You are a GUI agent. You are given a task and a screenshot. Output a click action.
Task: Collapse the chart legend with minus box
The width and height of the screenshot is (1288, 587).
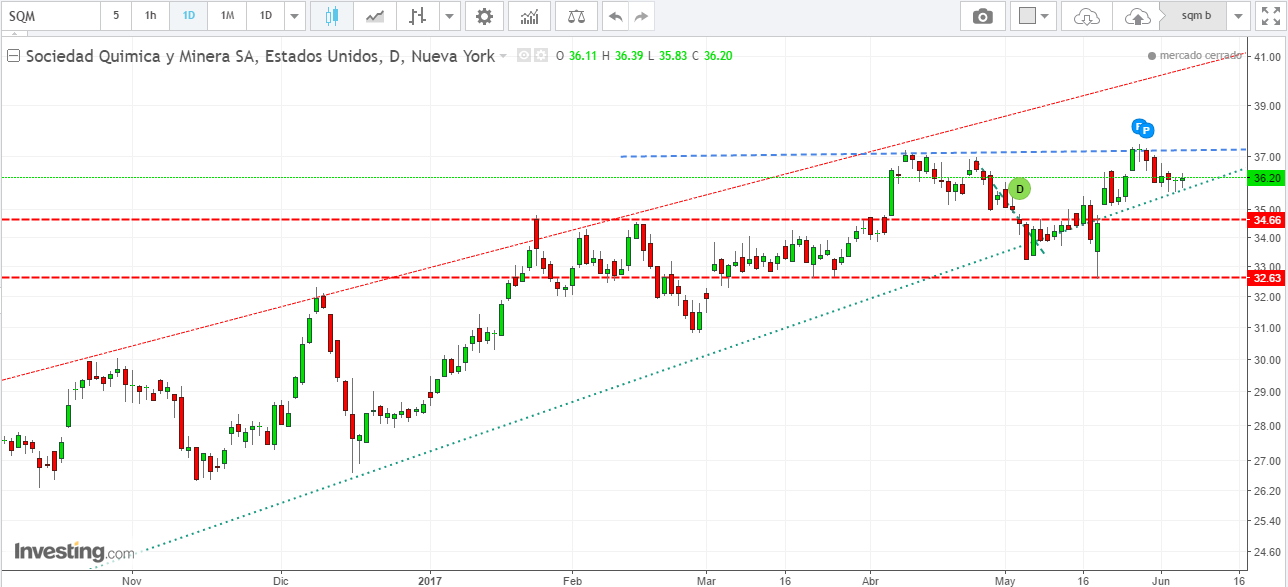pyautogui.click(x=13, y=56)
